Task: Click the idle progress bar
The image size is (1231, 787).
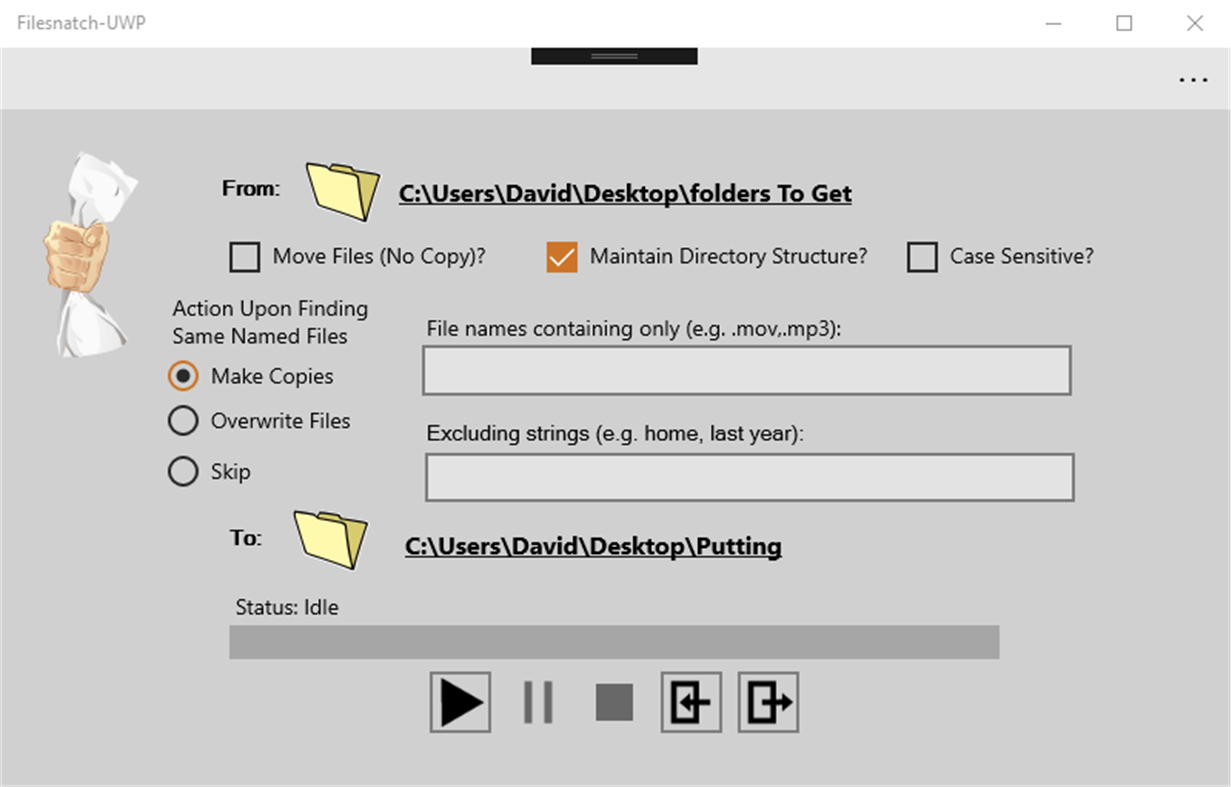Action: pyautogui.click(x=612, y=642)
